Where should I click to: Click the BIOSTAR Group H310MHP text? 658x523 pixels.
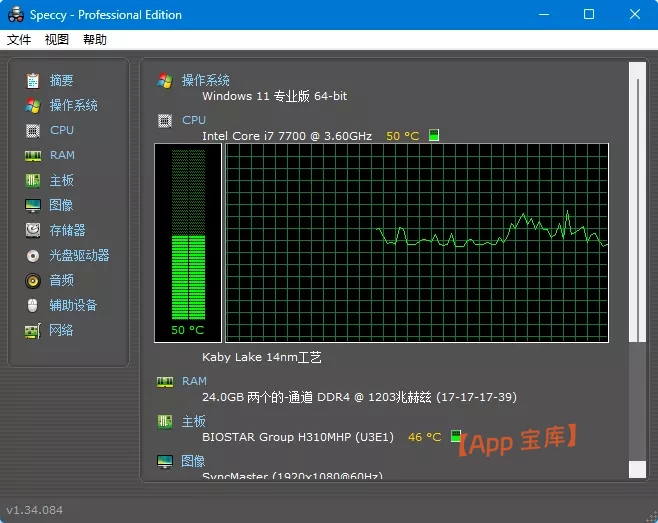[x=298, y=437]
